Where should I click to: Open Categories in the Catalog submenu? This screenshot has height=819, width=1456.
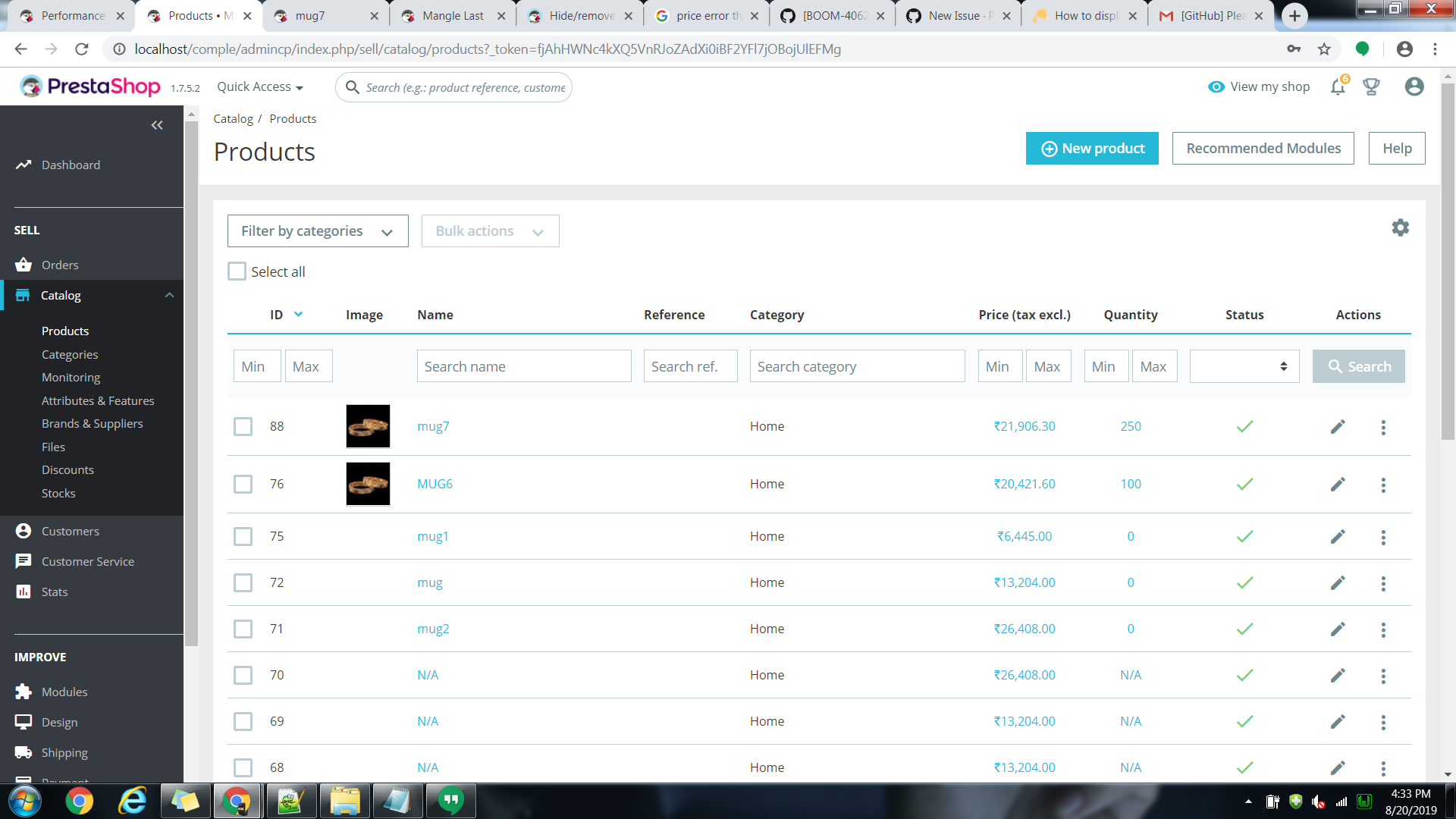(70, 354)
